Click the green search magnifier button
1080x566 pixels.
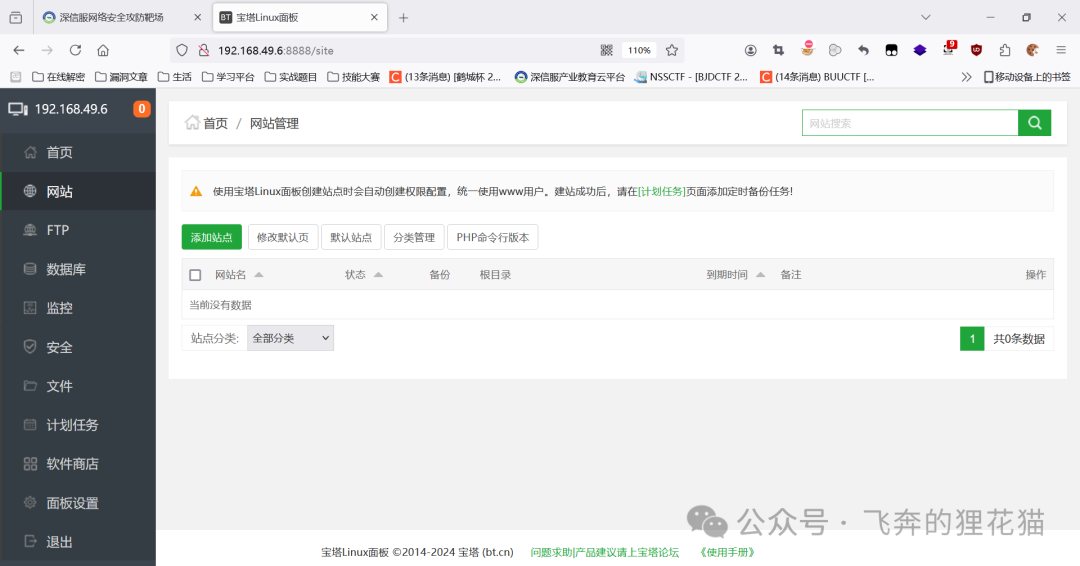tap(1035, 123)
